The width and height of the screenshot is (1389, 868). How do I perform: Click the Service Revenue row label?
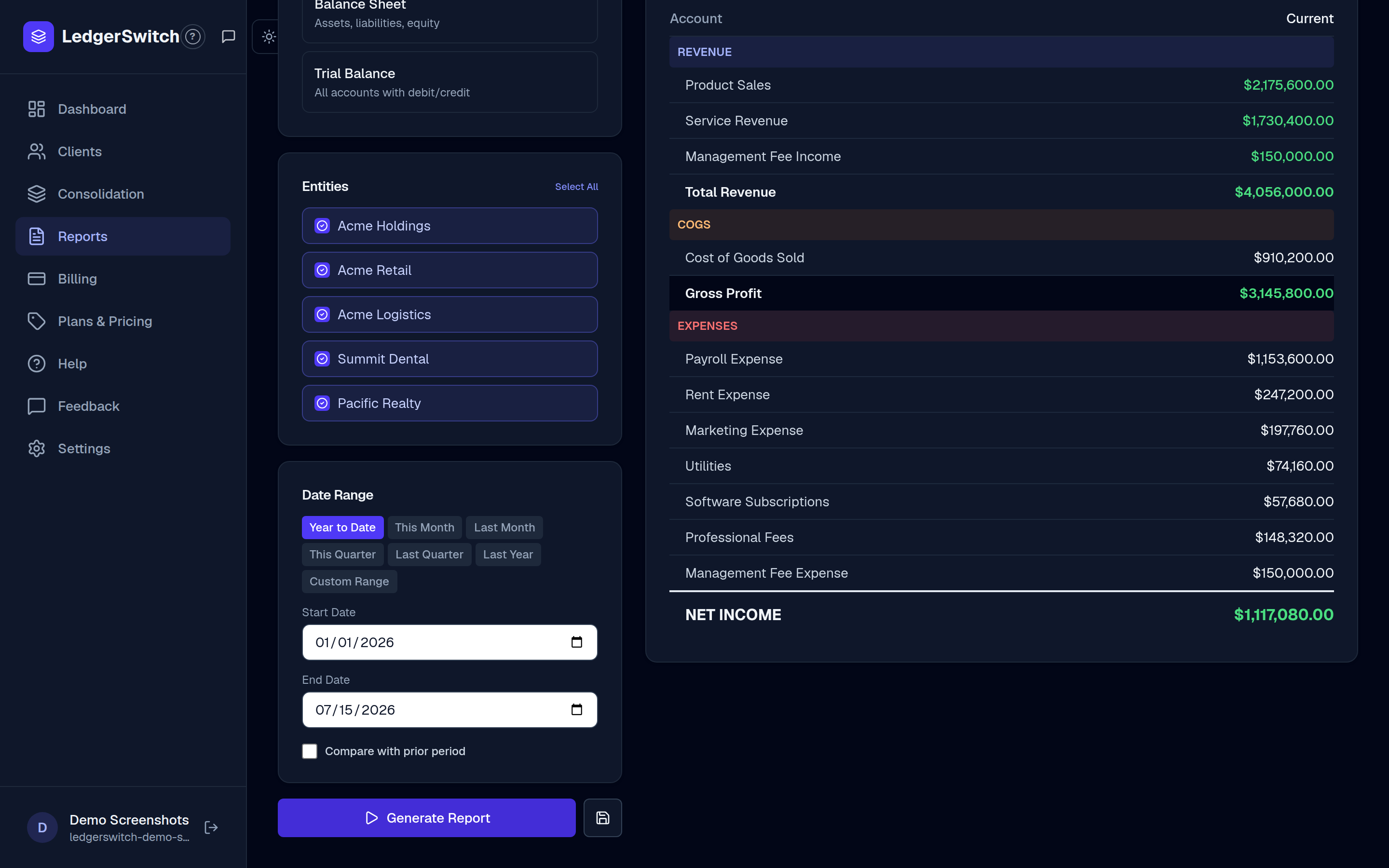[736, 121]
